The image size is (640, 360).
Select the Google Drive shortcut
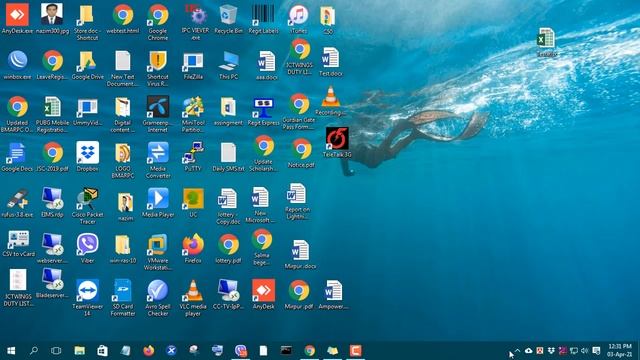coord(87,64)
